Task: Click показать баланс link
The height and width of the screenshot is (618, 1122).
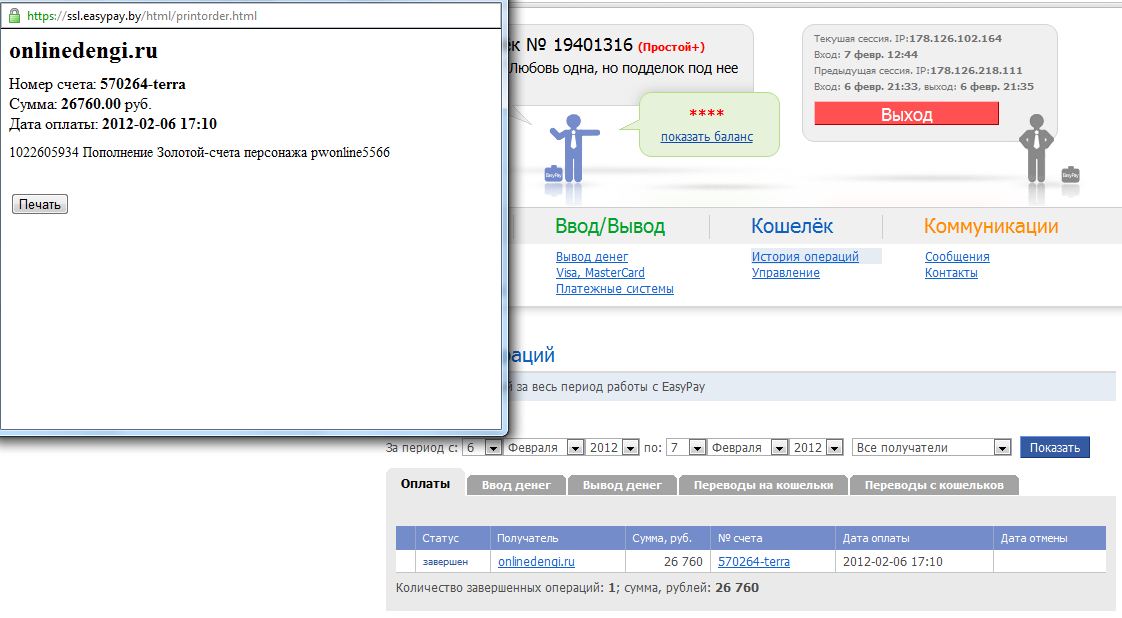Action: pos(706,137)
